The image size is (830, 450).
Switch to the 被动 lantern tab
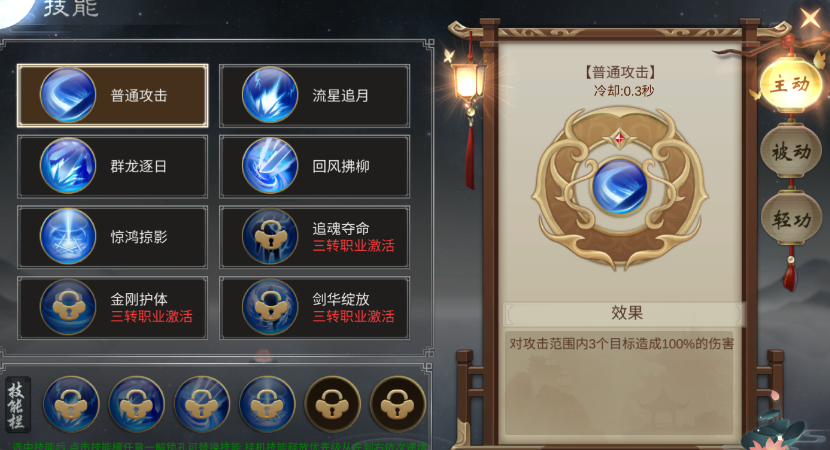click(791, 152)
